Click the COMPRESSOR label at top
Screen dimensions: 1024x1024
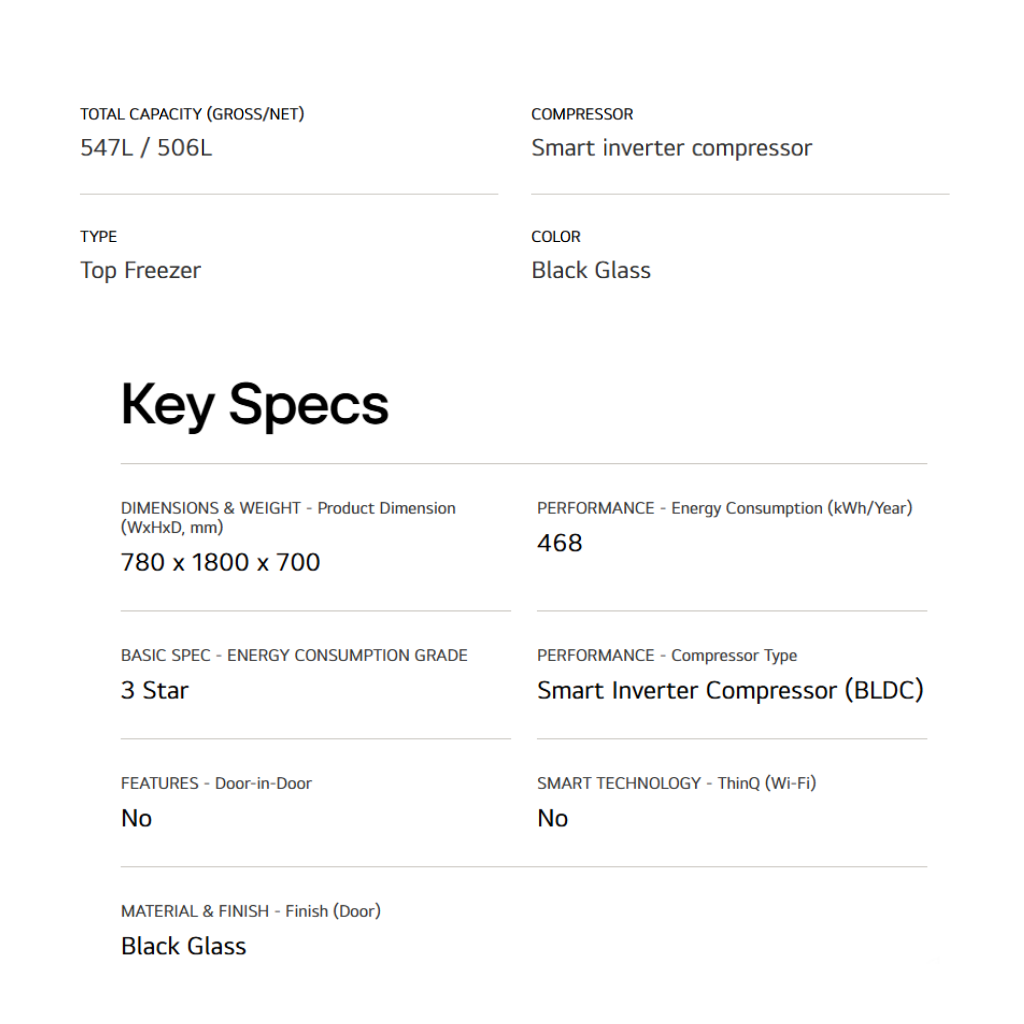click(x=582, y=114)
